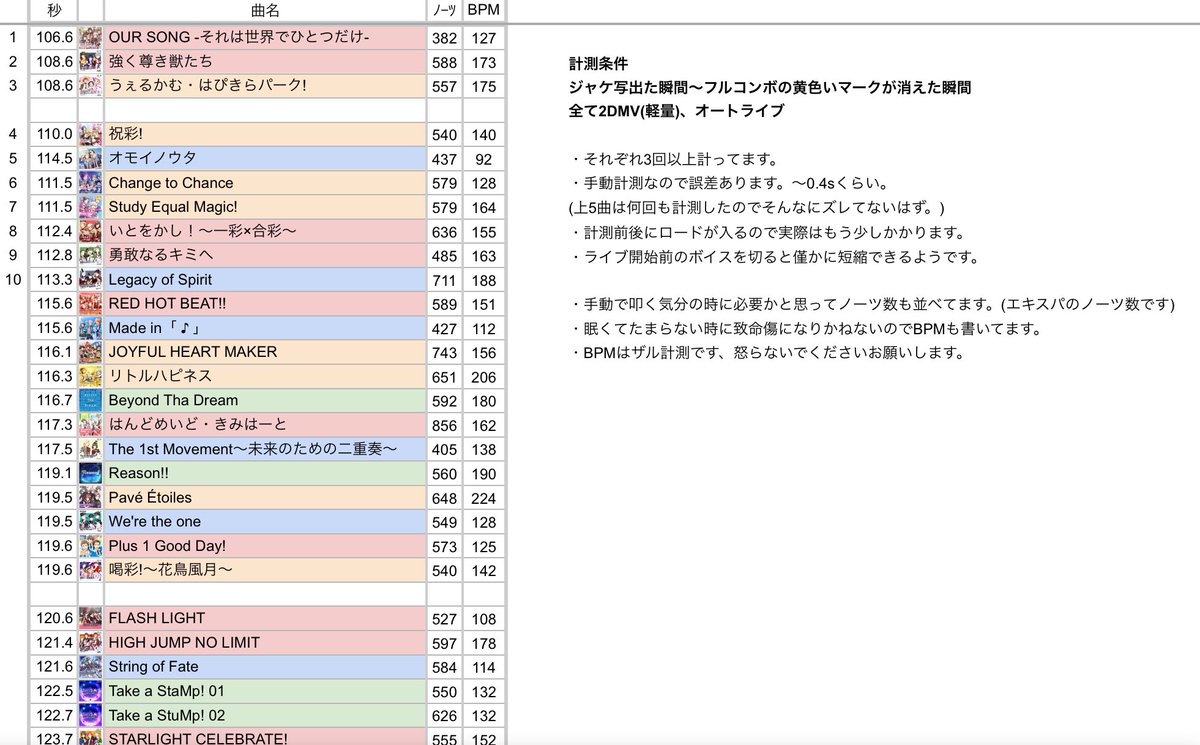
Task: Select the seconds value 122.5
Action: pos(54,691)
